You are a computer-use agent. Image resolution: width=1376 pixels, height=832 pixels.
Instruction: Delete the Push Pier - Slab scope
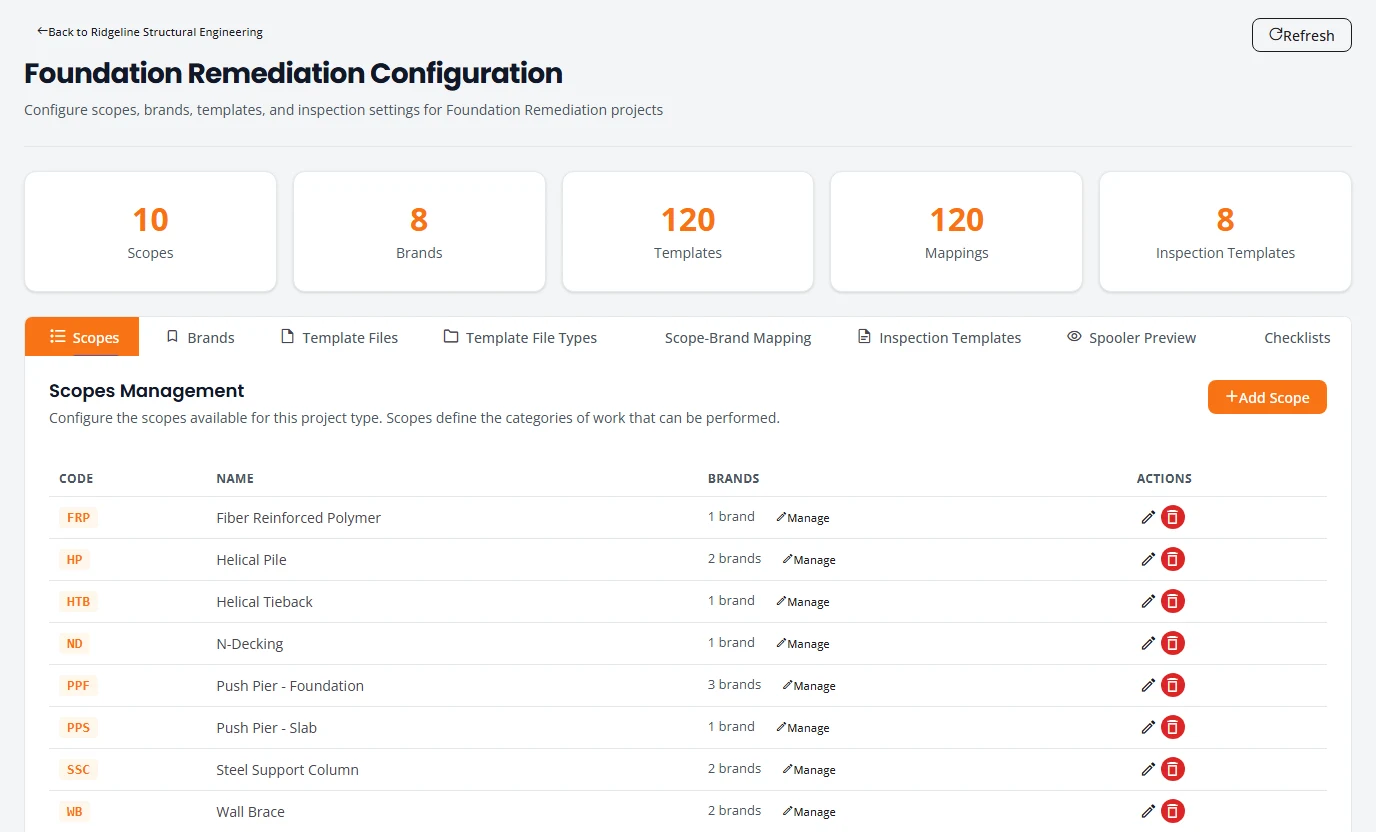click(x=1173, y=727)
